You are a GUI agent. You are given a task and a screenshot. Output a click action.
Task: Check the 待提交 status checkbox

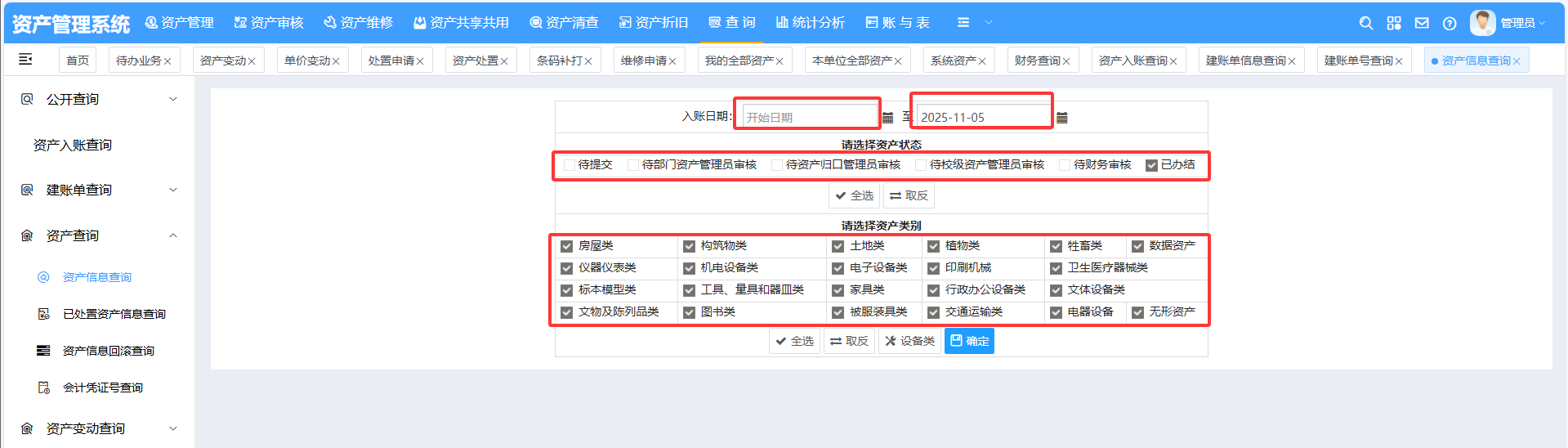click(x=570, y=165)
